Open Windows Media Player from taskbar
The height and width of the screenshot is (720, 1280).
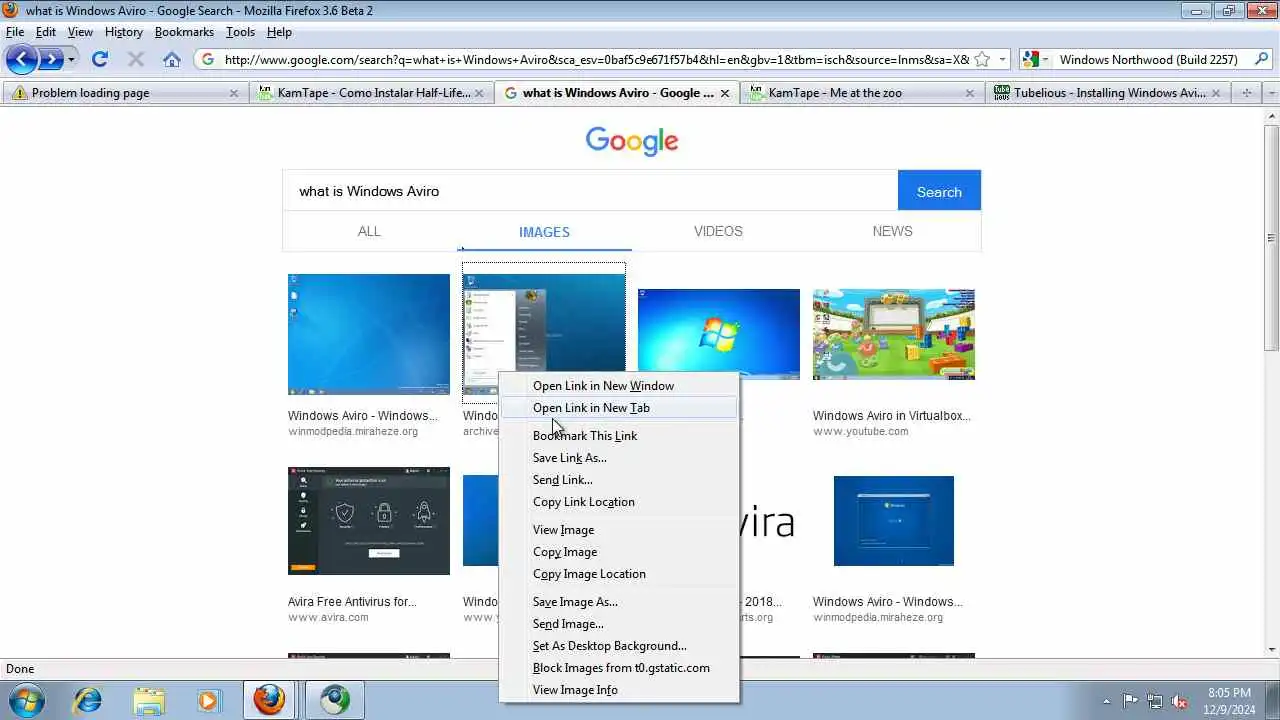tap(209, 700)
